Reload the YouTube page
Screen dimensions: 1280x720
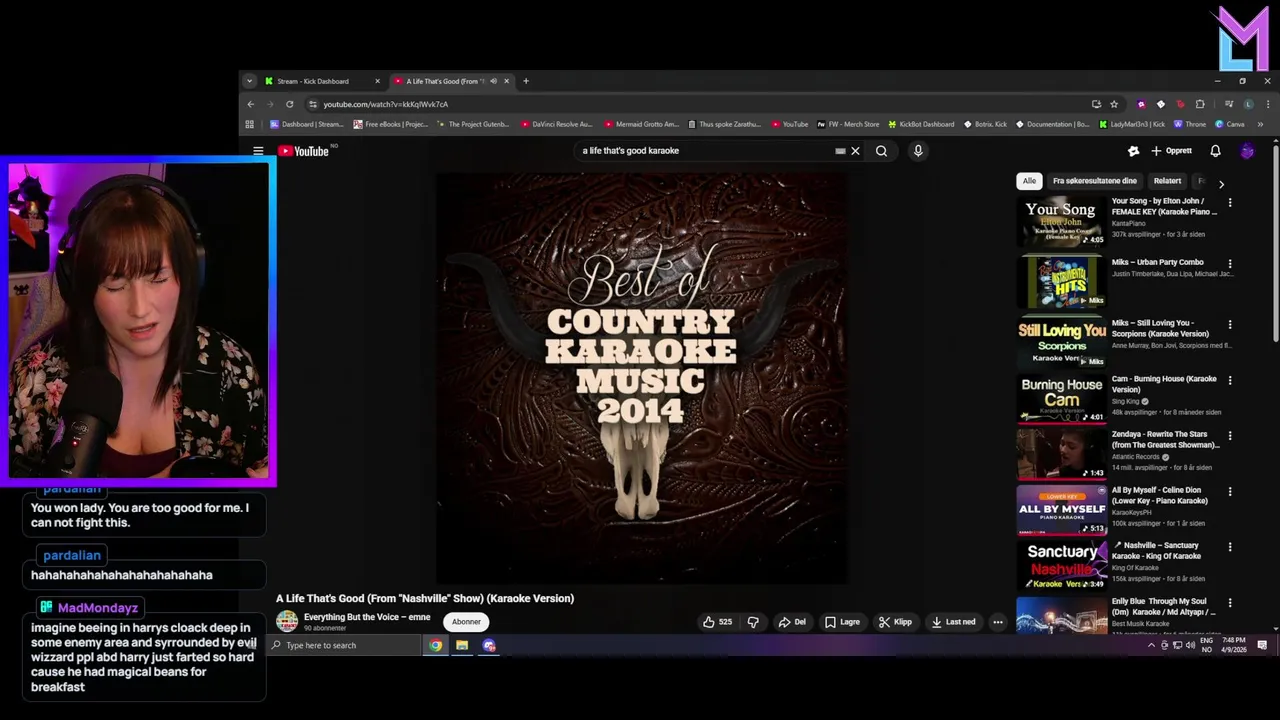click(290, 104)
